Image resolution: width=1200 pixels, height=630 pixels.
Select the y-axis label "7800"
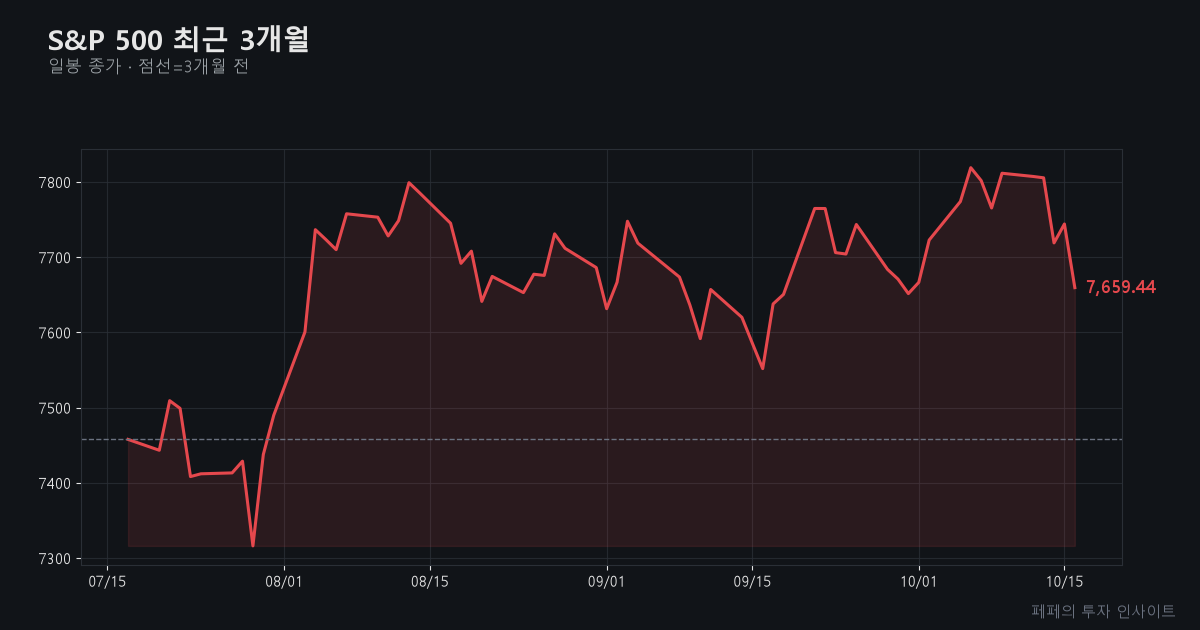(x=55, y=183)
